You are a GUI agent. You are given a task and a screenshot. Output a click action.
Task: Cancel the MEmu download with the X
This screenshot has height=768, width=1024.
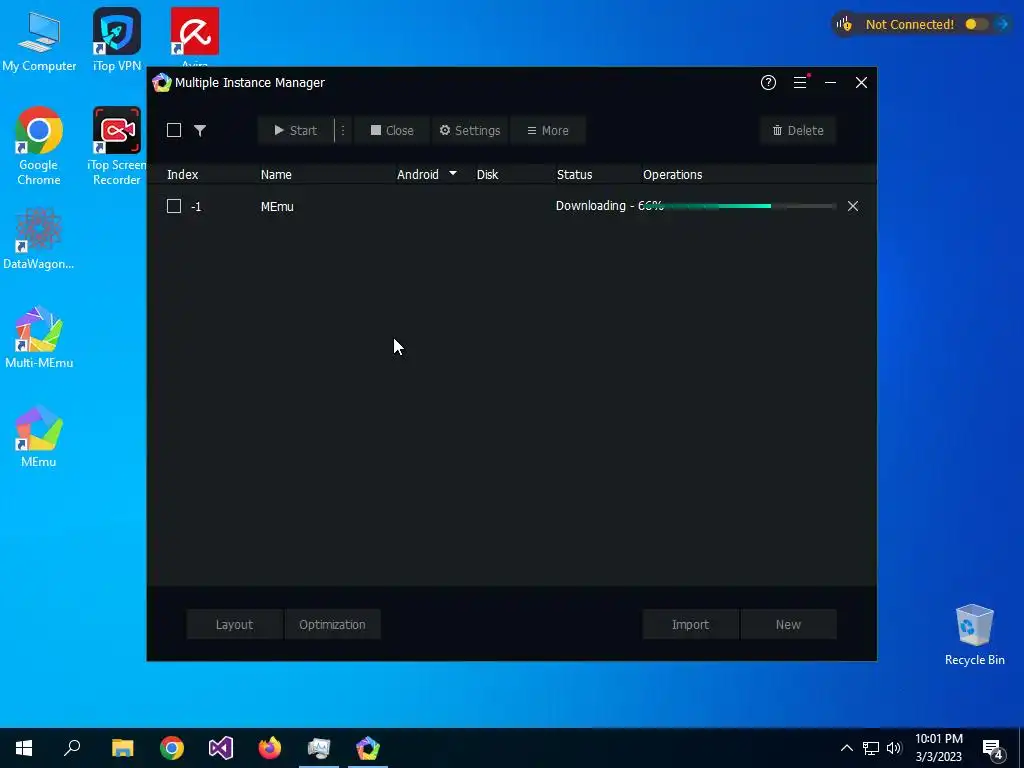point(852,206)
